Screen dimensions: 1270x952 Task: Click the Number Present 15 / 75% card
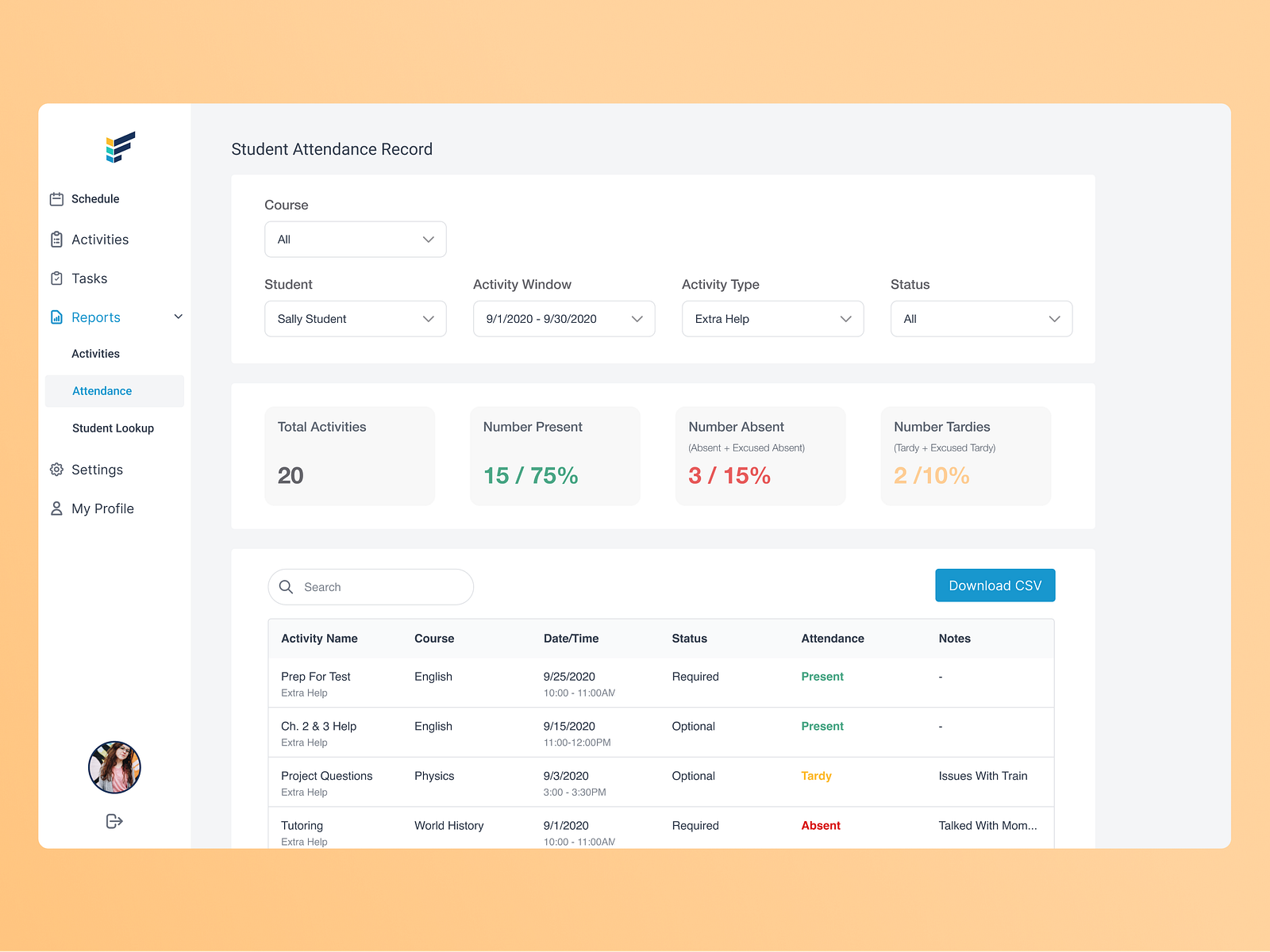(555, 456)
